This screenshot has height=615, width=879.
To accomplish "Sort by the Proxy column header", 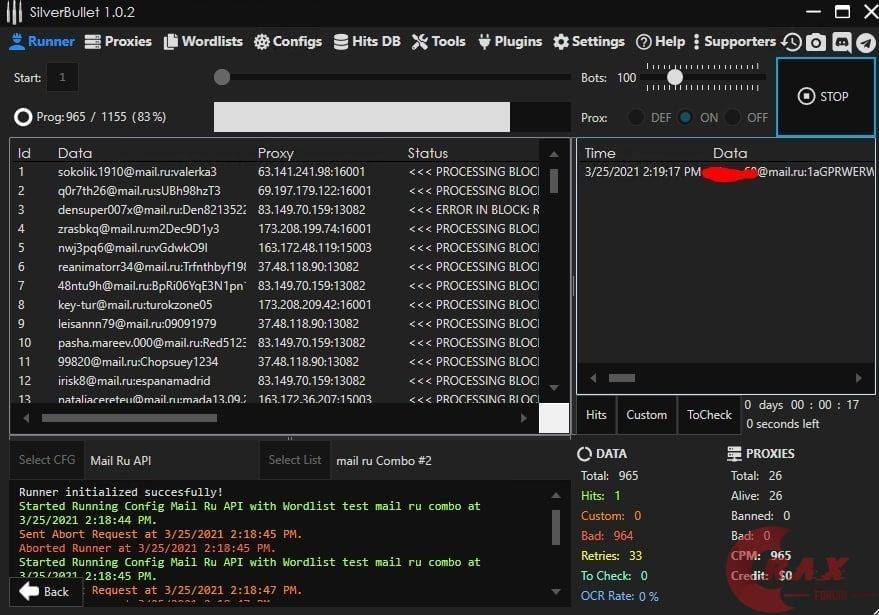I will coord(275,153).
